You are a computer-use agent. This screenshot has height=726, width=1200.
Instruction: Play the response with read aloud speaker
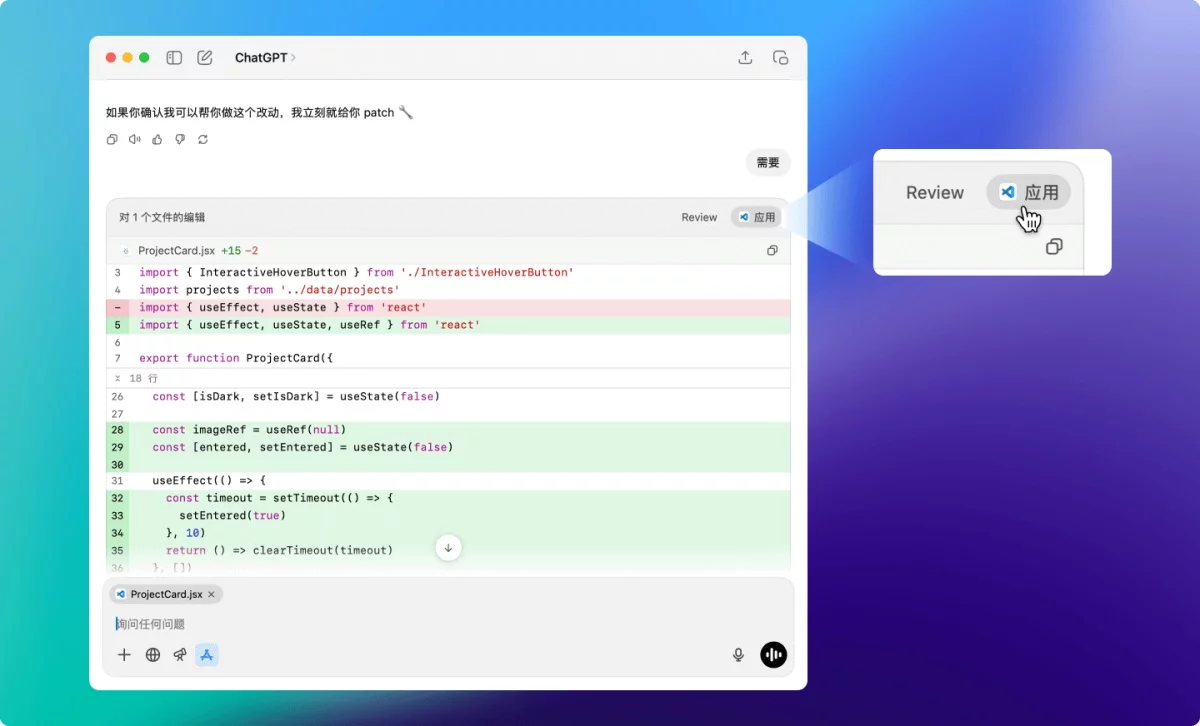[135, 139]
